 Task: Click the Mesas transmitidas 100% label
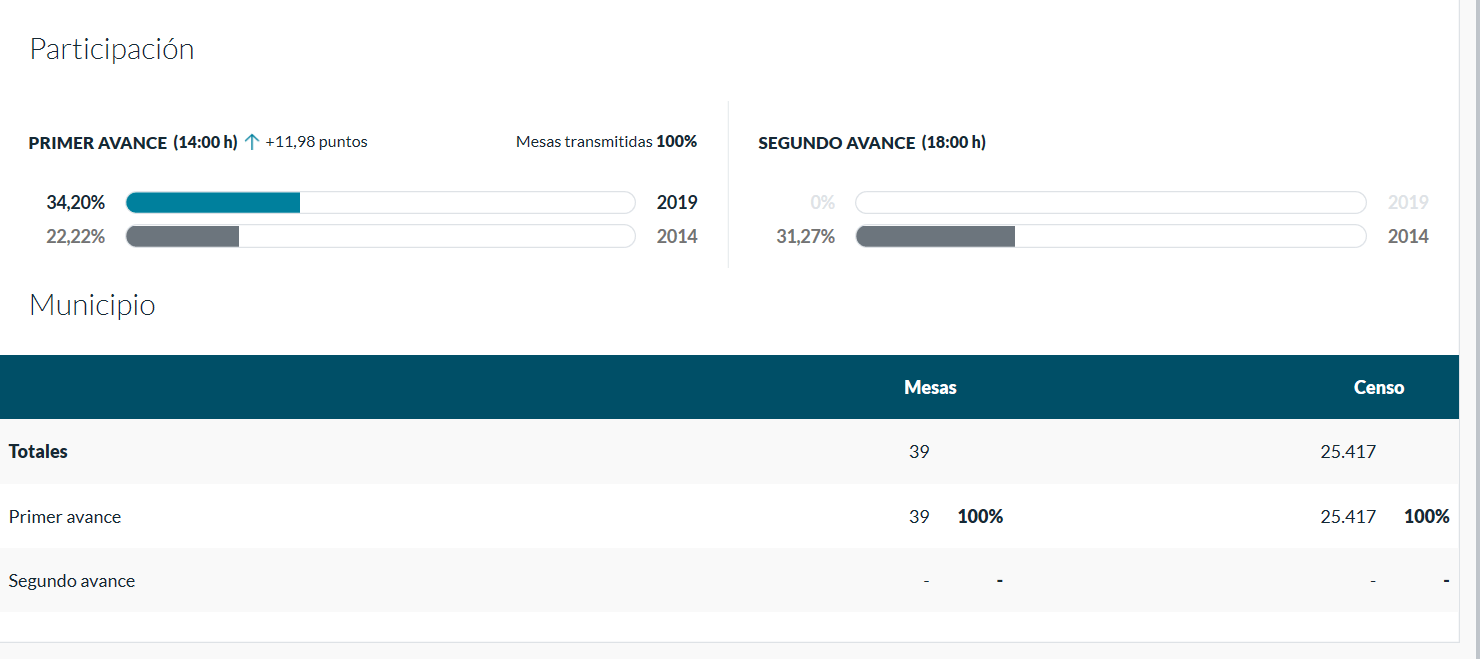[x=606, y=142]
